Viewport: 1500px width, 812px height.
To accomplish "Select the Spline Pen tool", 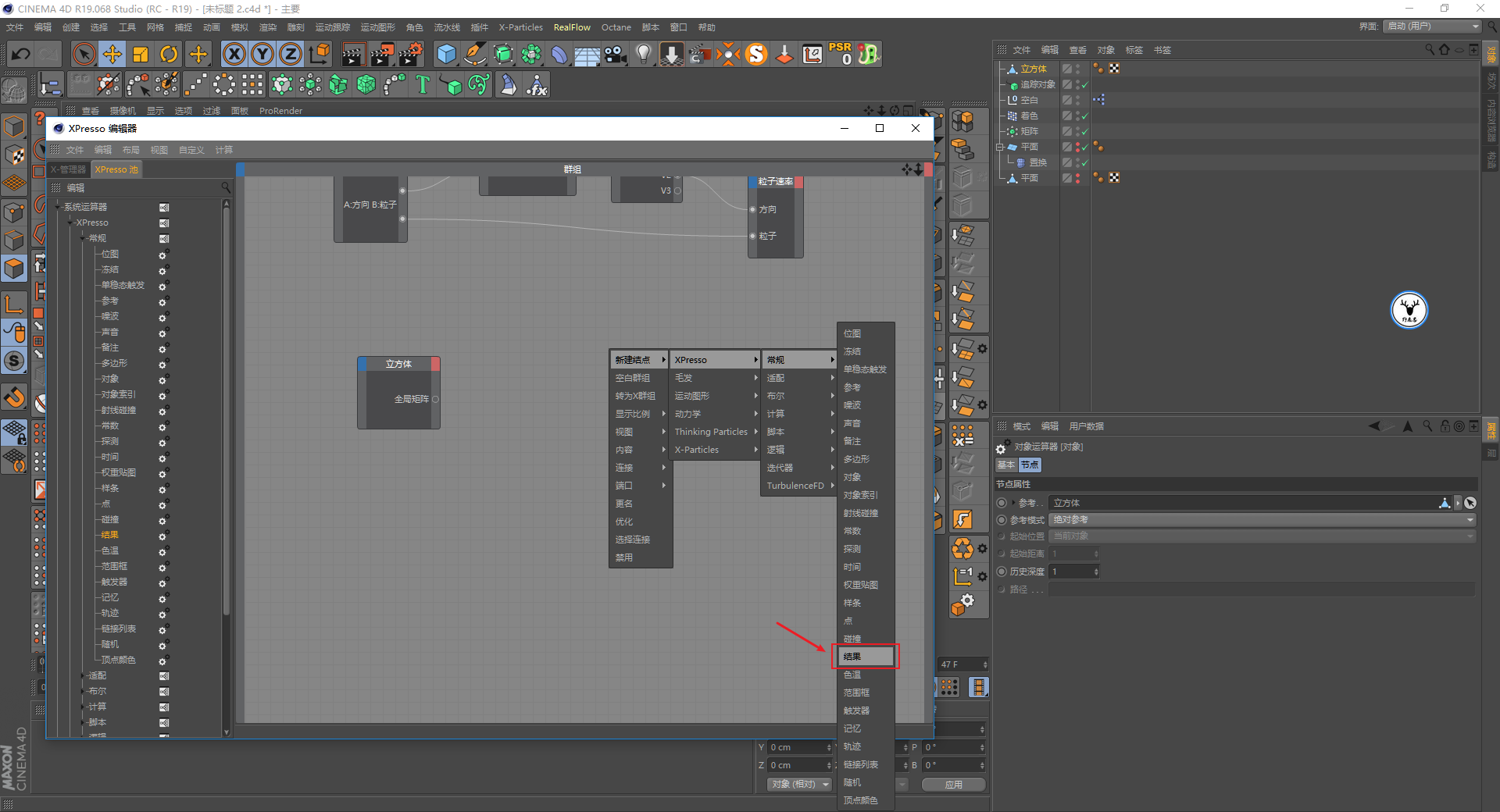I will [474, 54].
